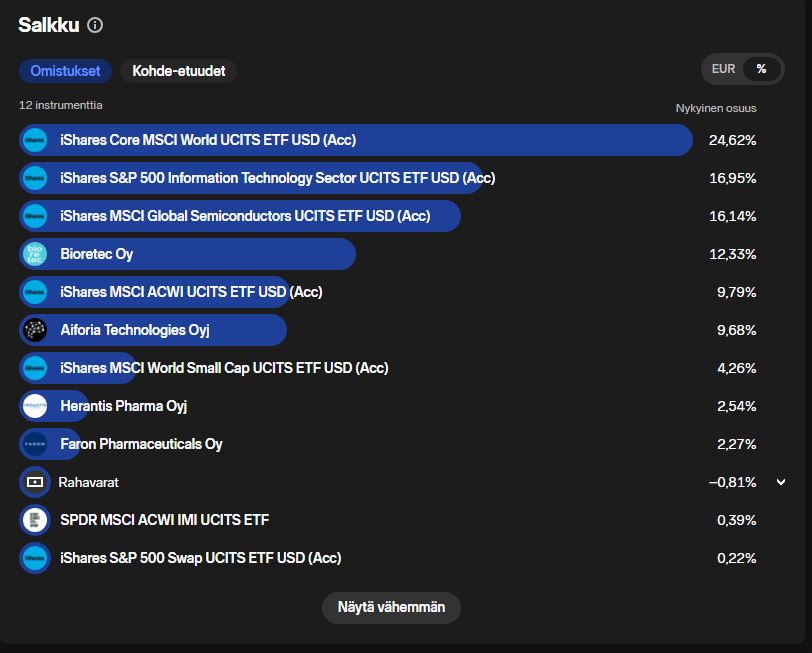
Task: Open iShares MSCI Global Semiconductors holding
Action: tap(245, 216)
